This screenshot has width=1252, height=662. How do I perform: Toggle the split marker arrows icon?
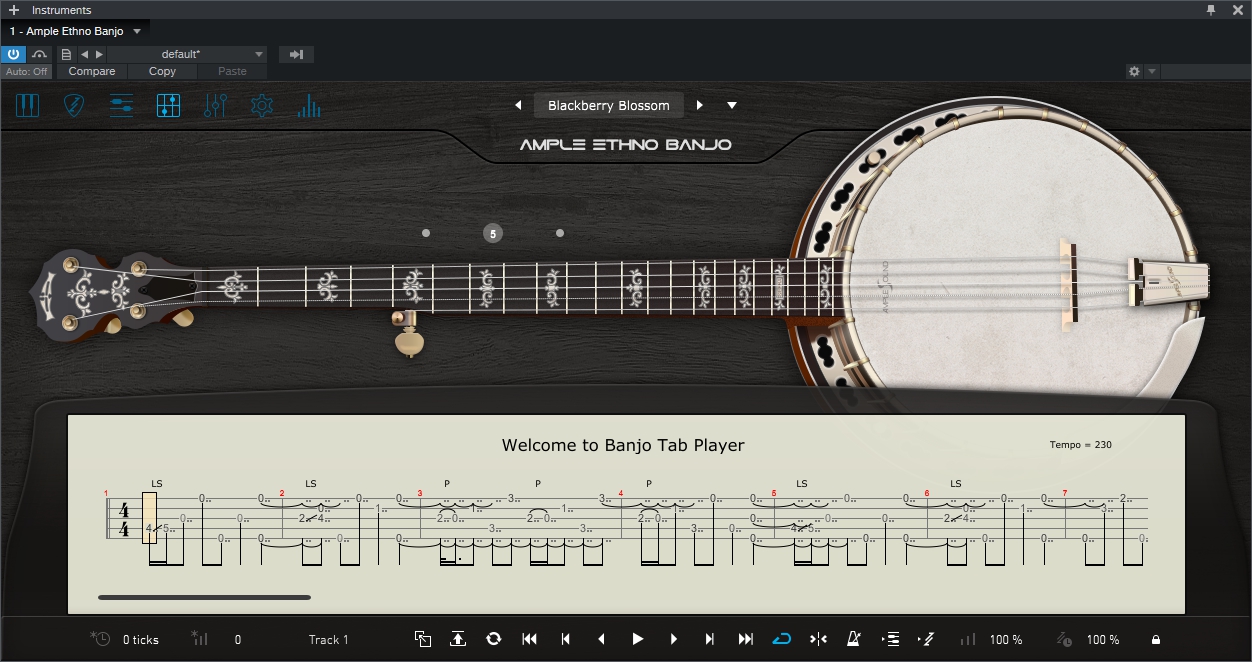pyautogui.click(x=818, y=639)
